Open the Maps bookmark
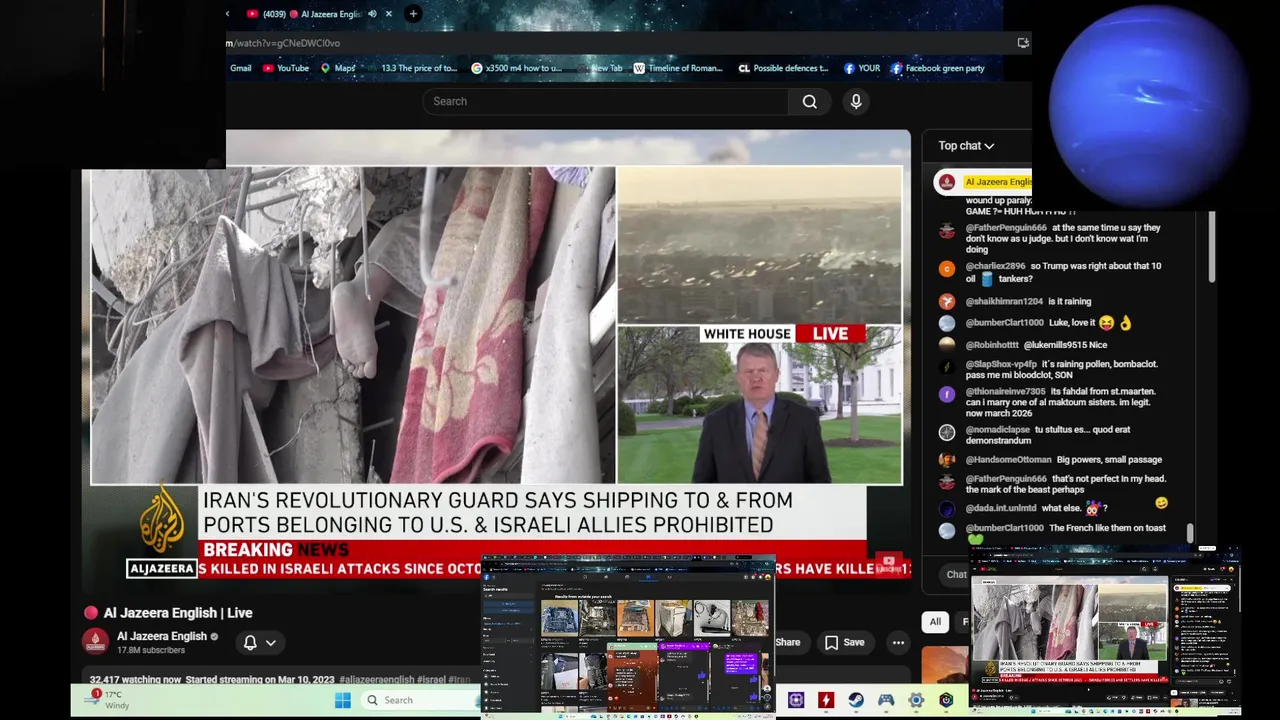Viewport: 1280px width, 720px height. coord(338,68)
